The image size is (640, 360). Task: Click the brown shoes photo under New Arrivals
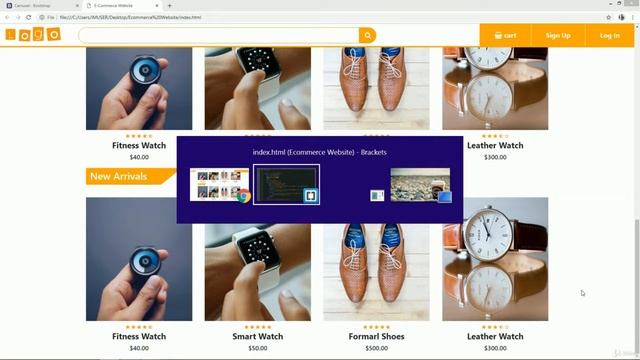(376, 272)
